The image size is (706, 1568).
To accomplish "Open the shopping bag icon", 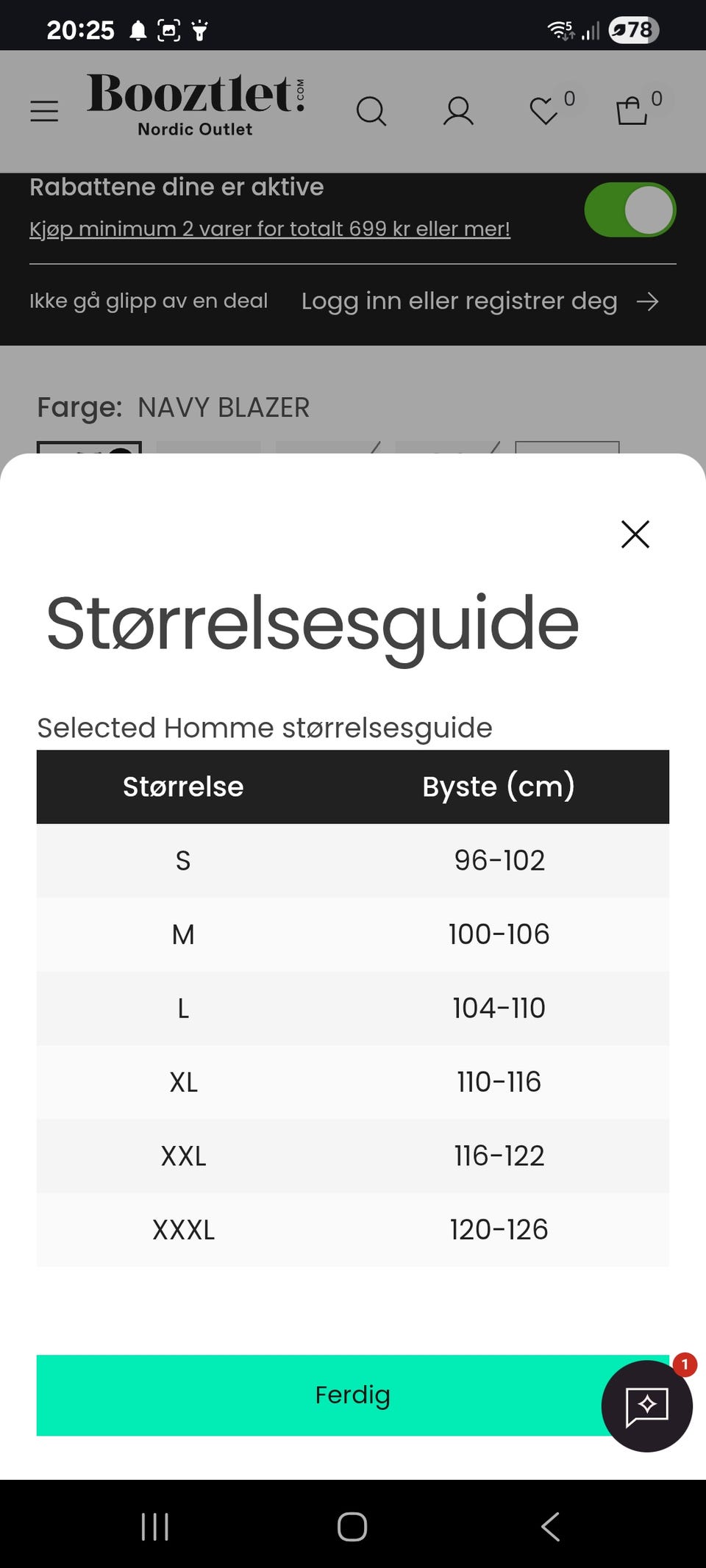I will tap(632, 110).
